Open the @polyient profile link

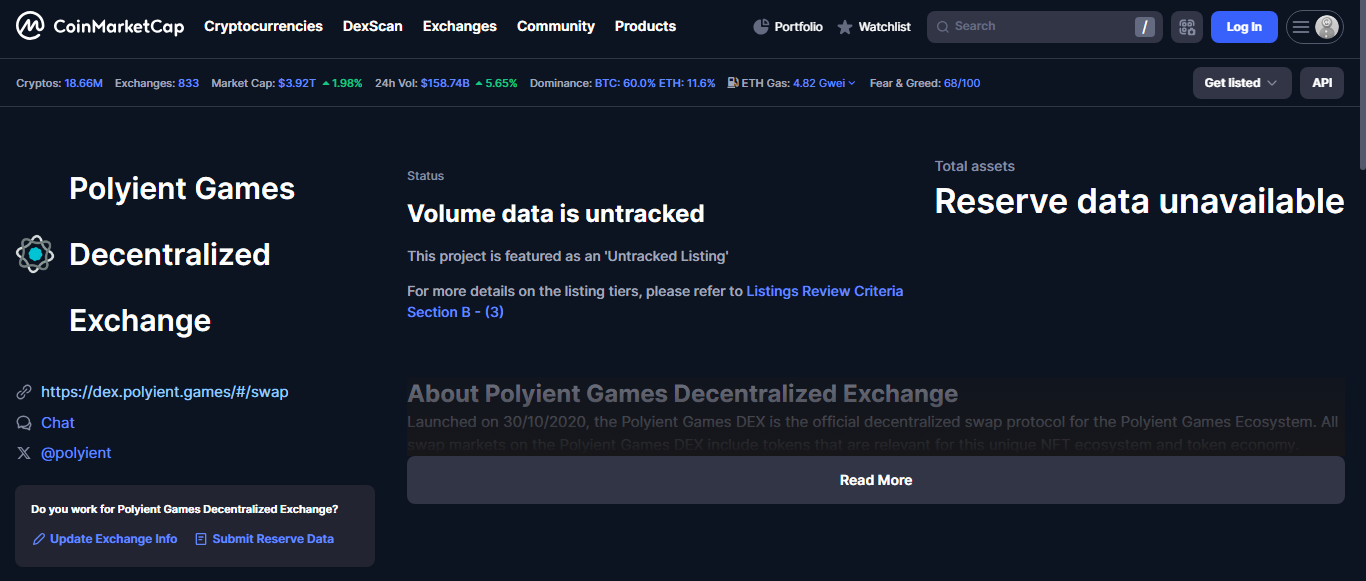(76, 453)
